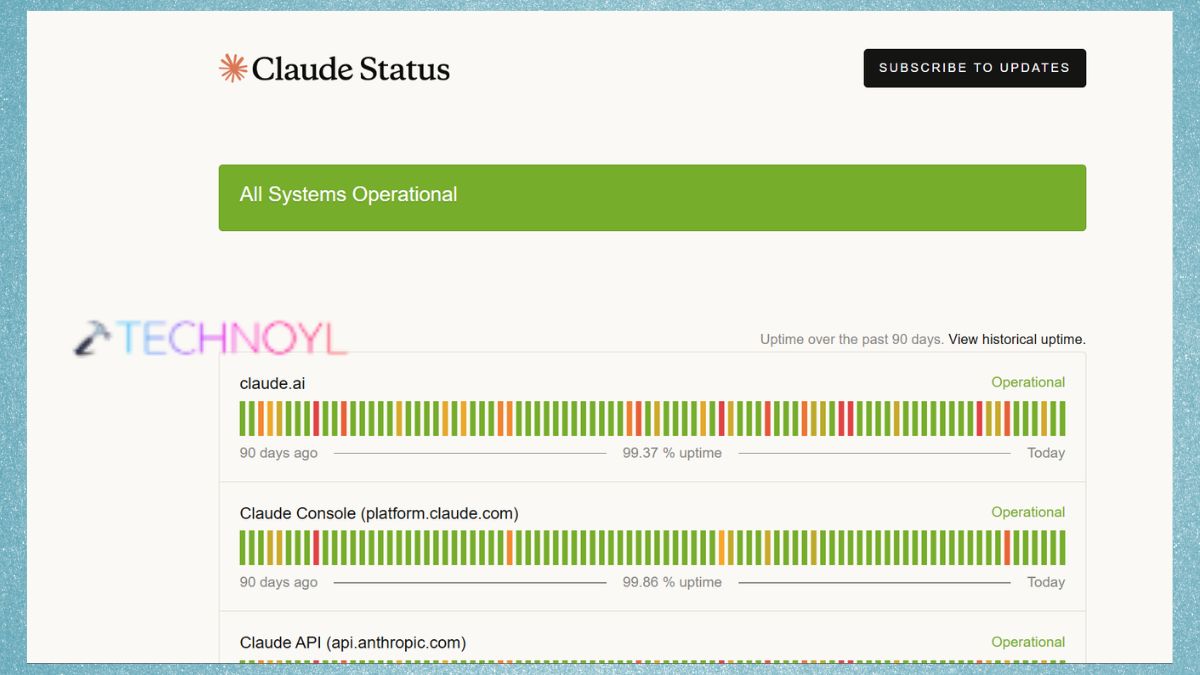Click Operational status for Claude API
Viewport: 1200px width, 675px height.
[x=1028, y=642]
